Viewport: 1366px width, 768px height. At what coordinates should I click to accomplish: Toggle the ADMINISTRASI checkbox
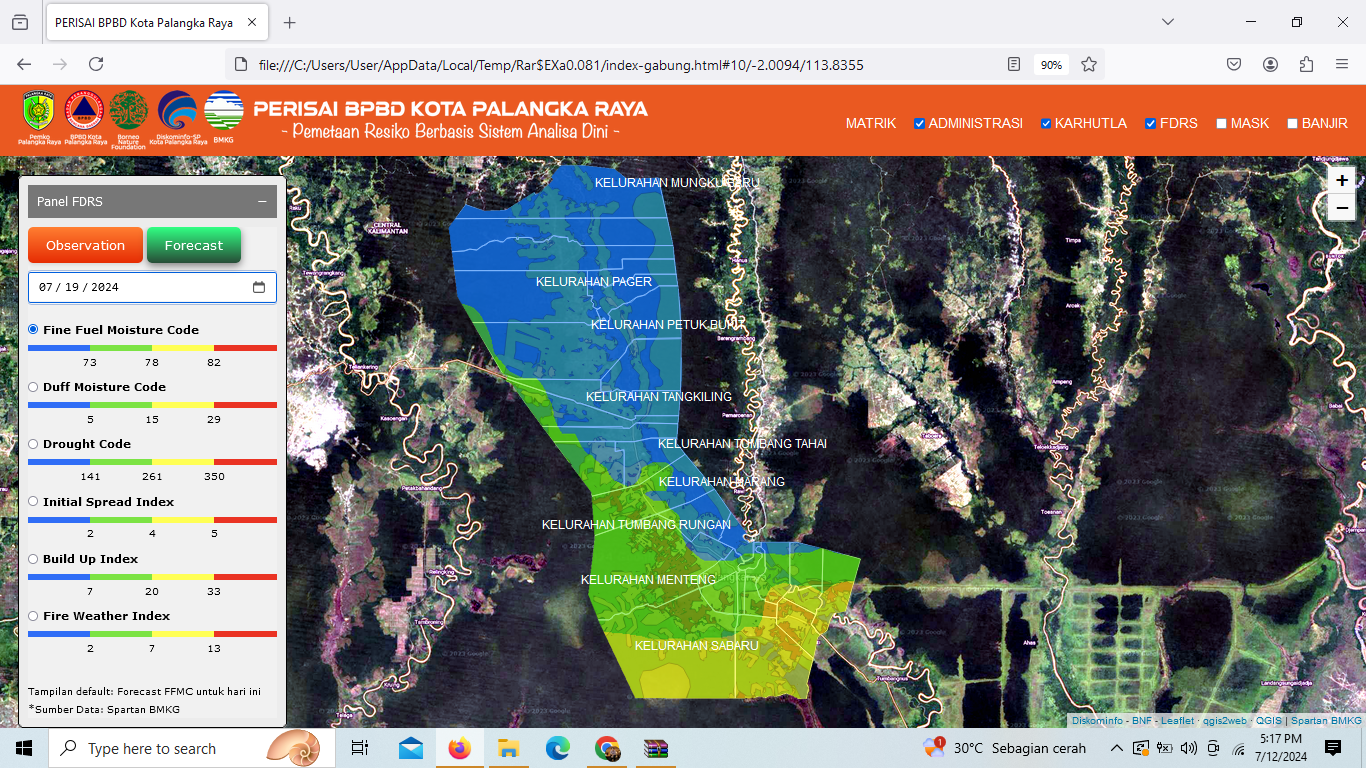pyautogui.click(x=919, y=124)
